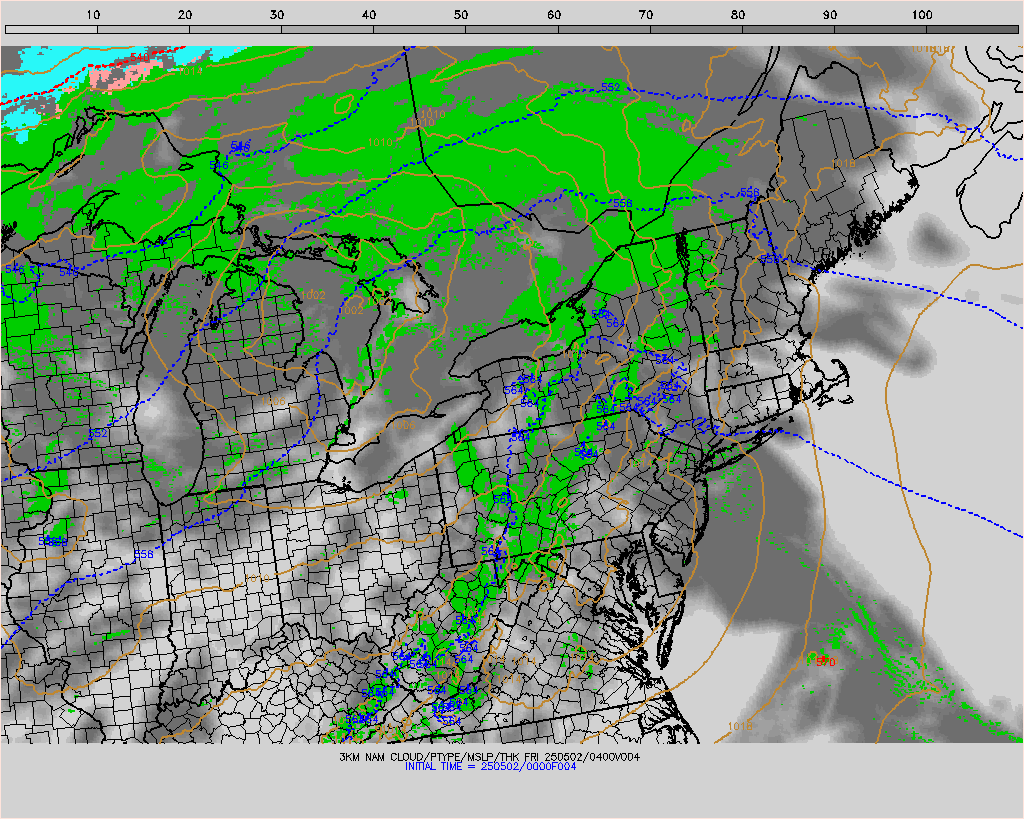Click the "20" label on the cloud scale
This screenshot has height=819, width=1024.
[x=185, y=14]
